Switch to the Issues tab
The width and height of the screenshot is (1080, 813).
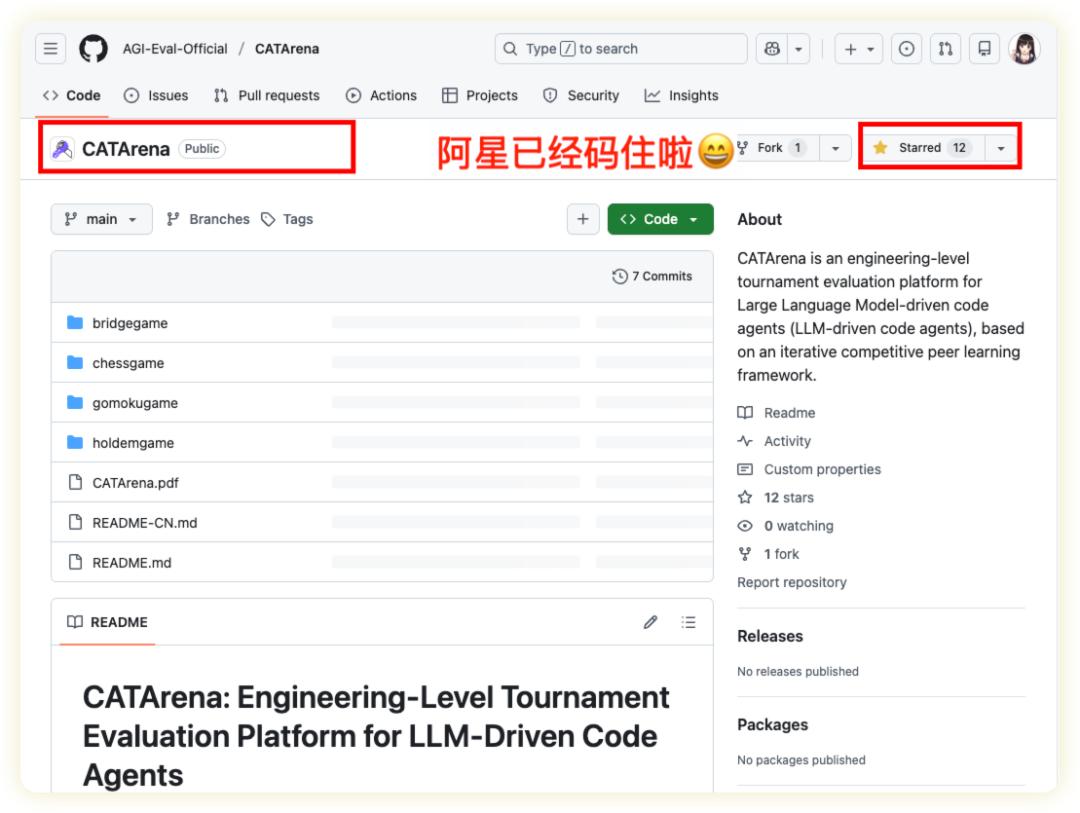coord(156,95)
